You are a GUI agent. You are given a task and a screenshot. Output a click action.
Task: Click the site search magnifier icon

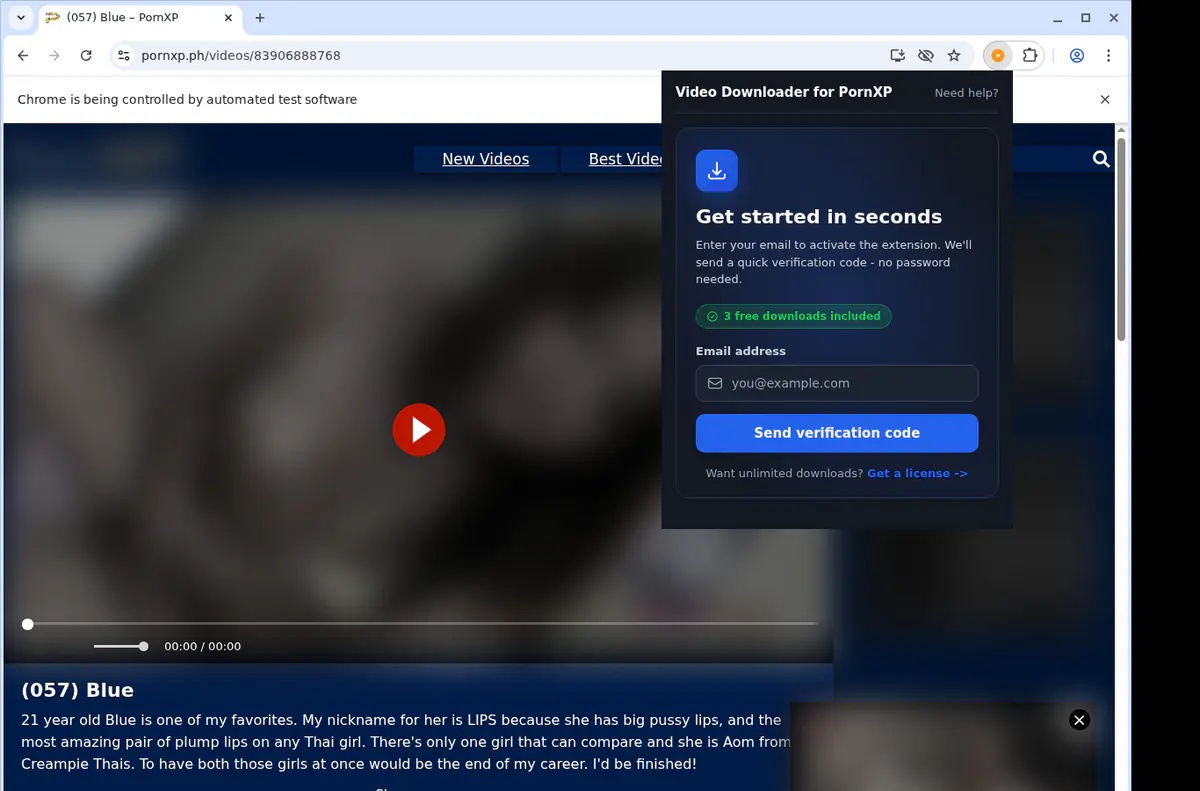[1101, 159]
